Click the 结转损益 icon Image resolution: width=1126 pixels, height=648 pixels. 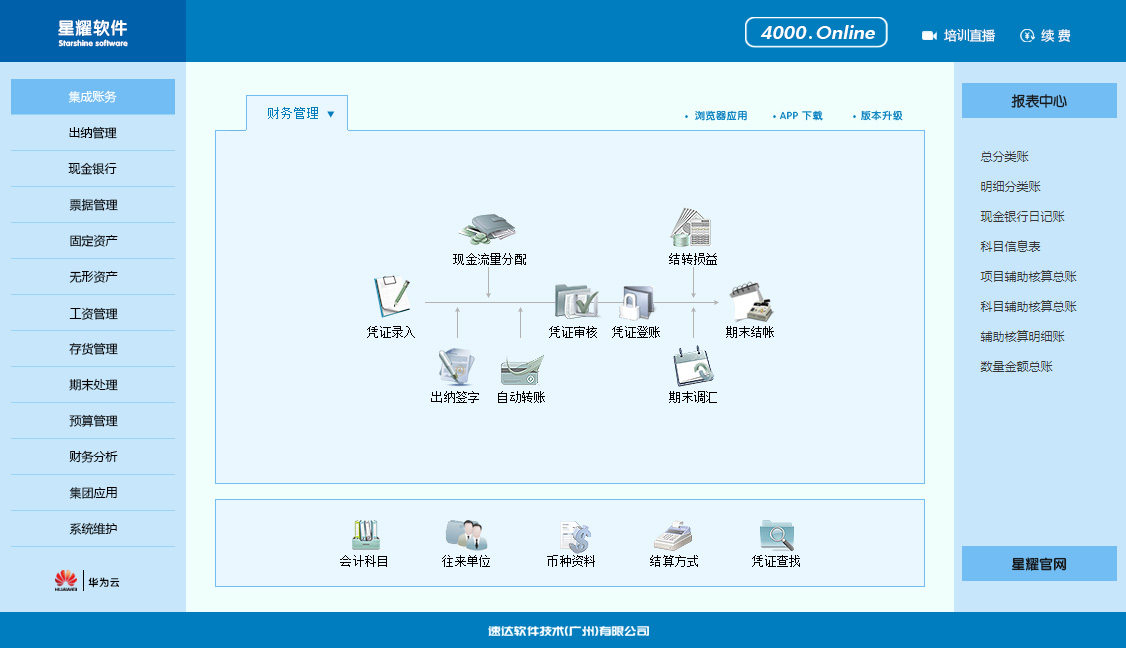[692, 227]
